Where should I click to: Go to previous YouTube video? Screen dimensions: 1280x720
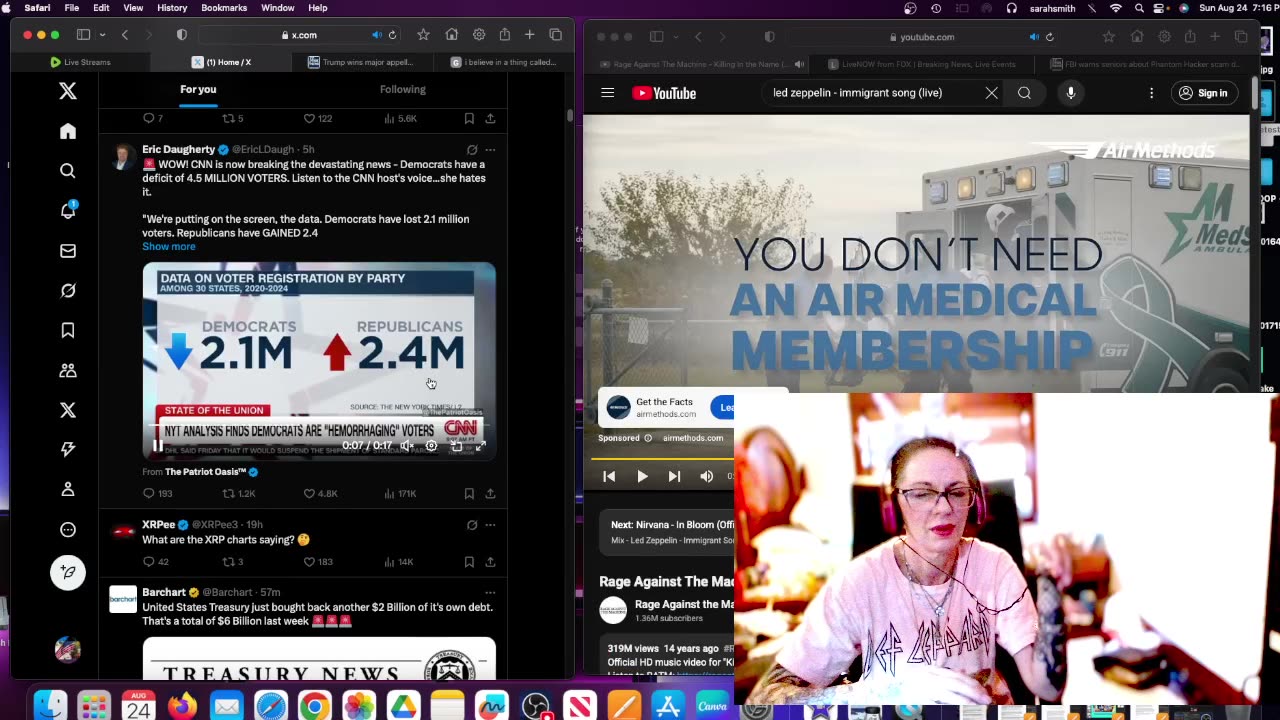609,476
